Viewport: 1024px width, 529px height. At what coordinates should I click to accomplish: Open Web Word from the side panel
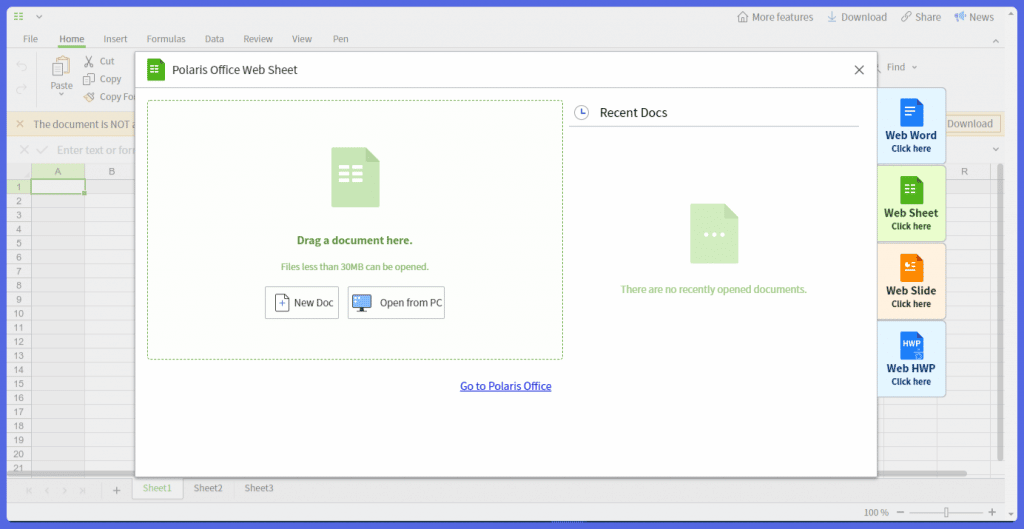(x=911, y=126)
